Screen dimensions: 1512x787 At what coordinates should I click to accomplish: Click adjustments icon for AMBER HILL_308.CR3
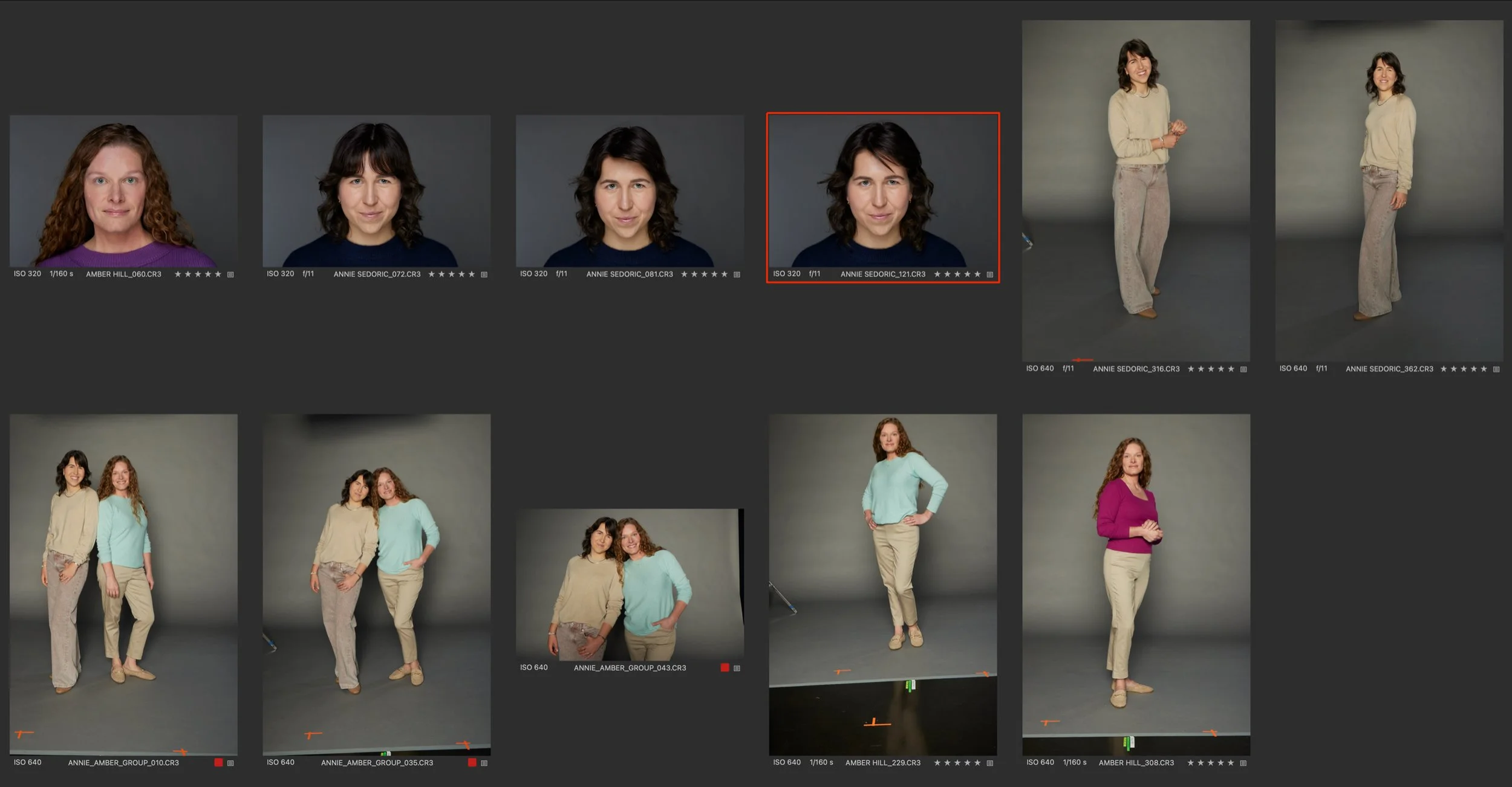tap(1243, 763)
